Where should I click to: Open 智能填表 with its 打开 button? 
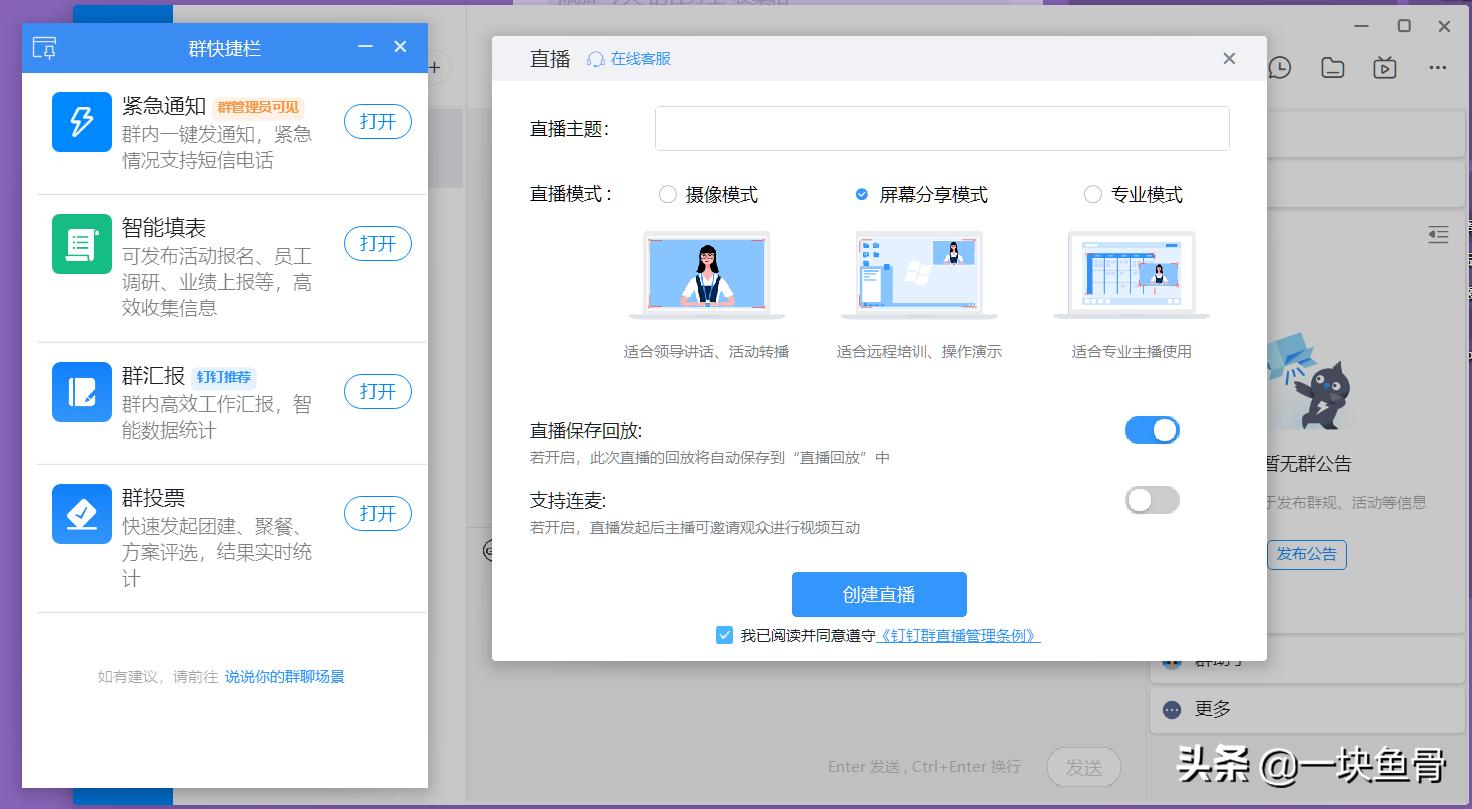[x=378, y=243]
